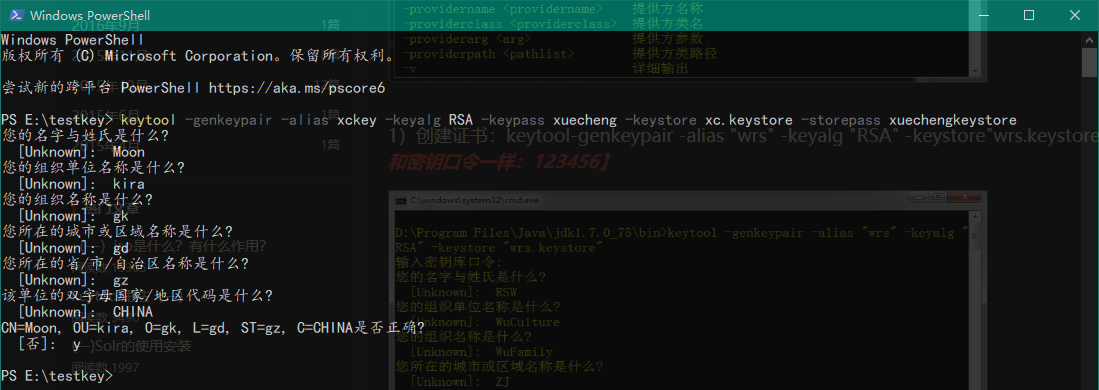Click the gk answer after [Unknown]

point(121,216)
